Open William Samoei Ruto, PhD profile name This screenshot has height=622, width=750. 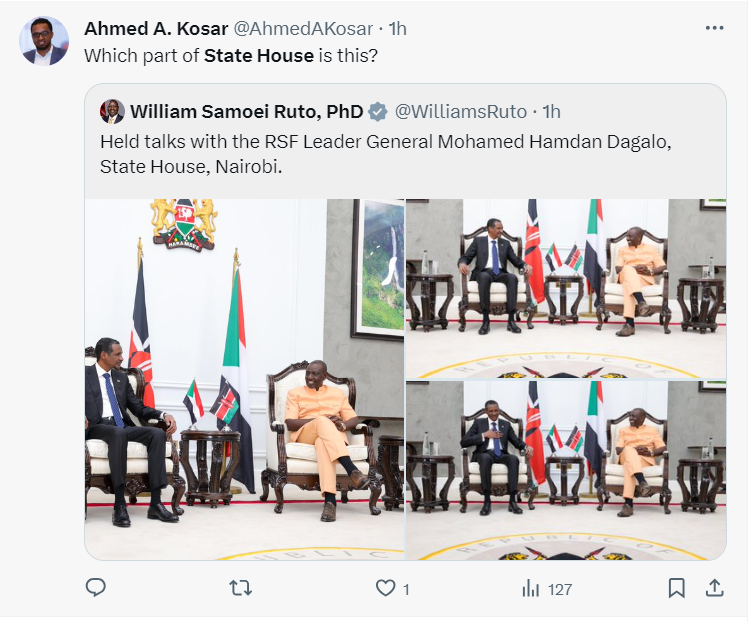point(246,110)
